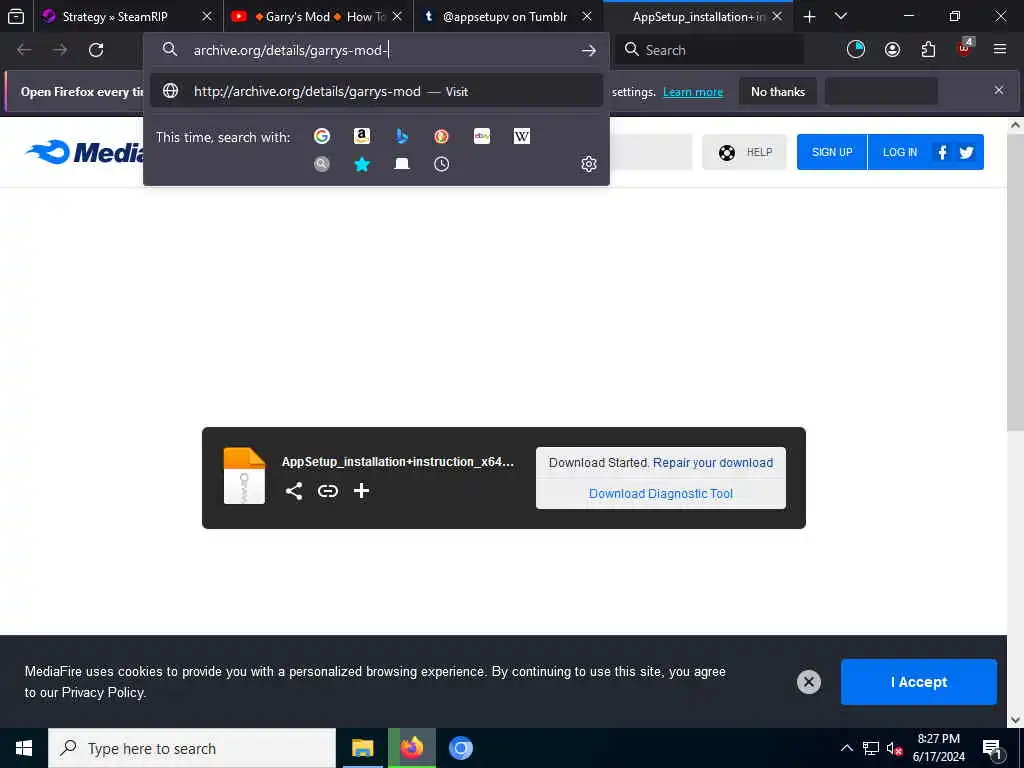
Task: Close the Firefox notification bar
Action: [x=999, y=90]
